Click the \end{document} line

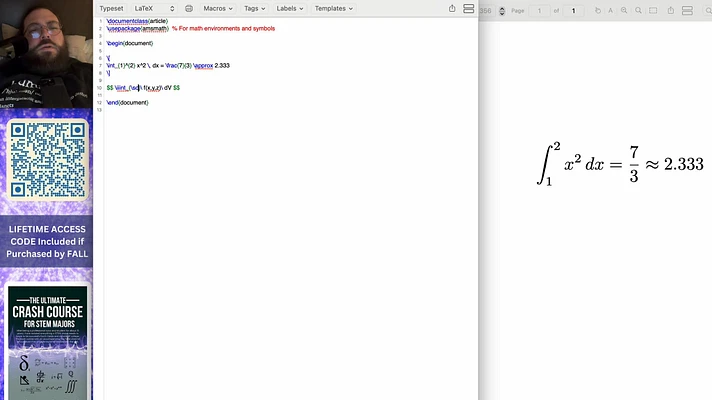128,103
